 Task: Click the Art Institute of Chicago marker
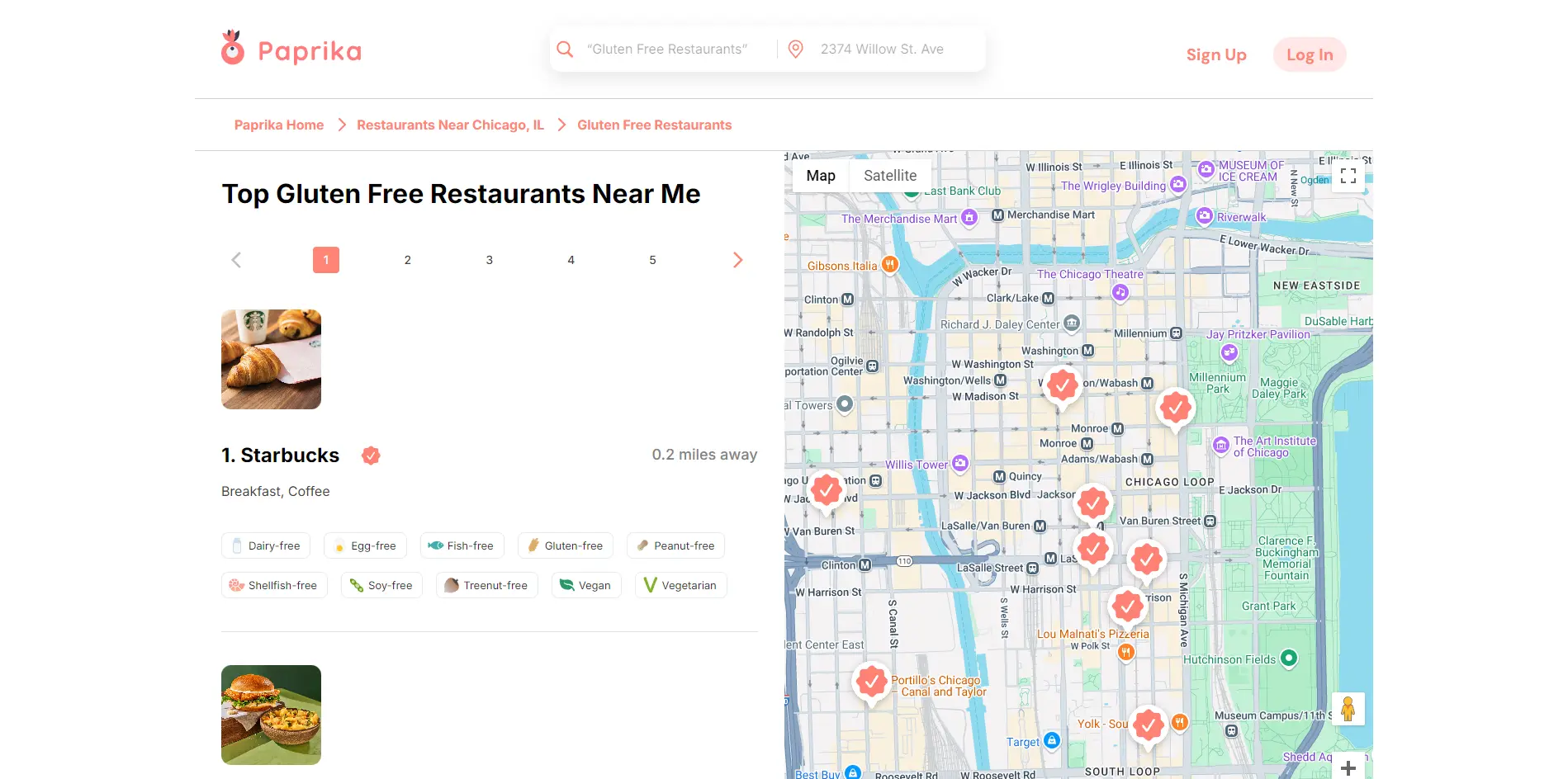pyautogui.click(x=1221, y=446)
